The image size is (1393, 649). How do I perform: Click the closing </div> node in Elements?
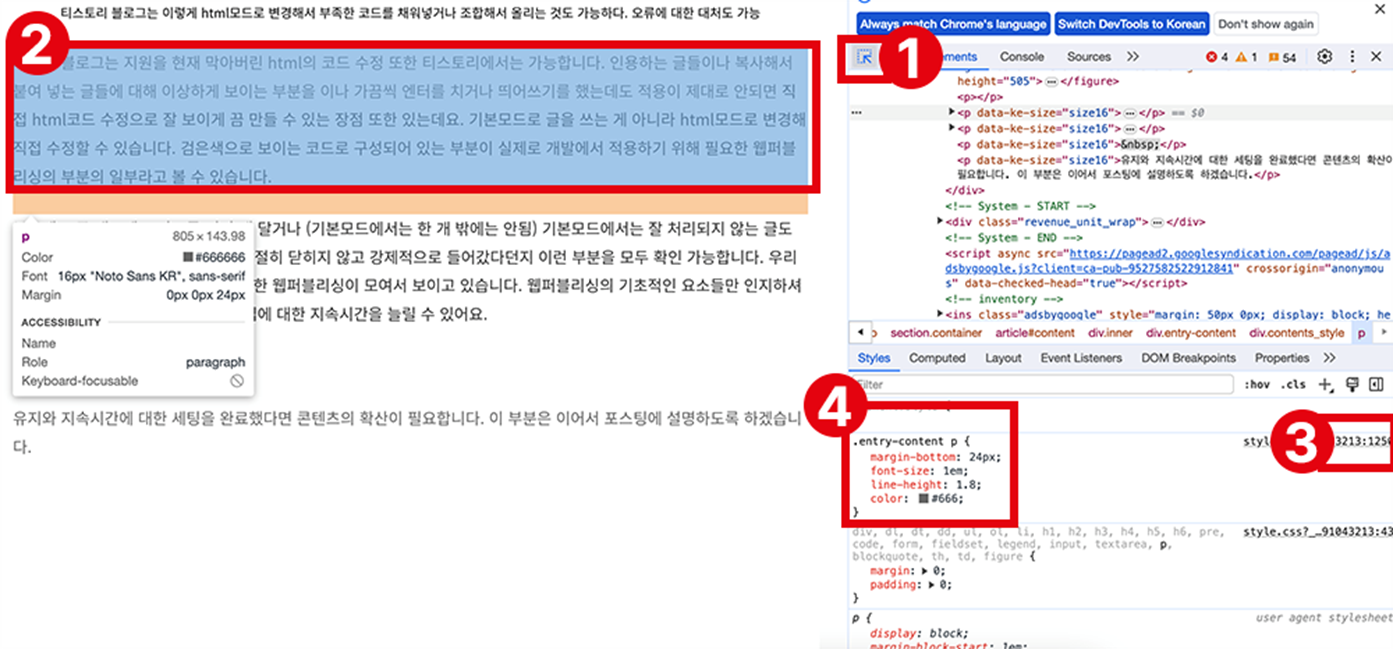coord(964,190)
